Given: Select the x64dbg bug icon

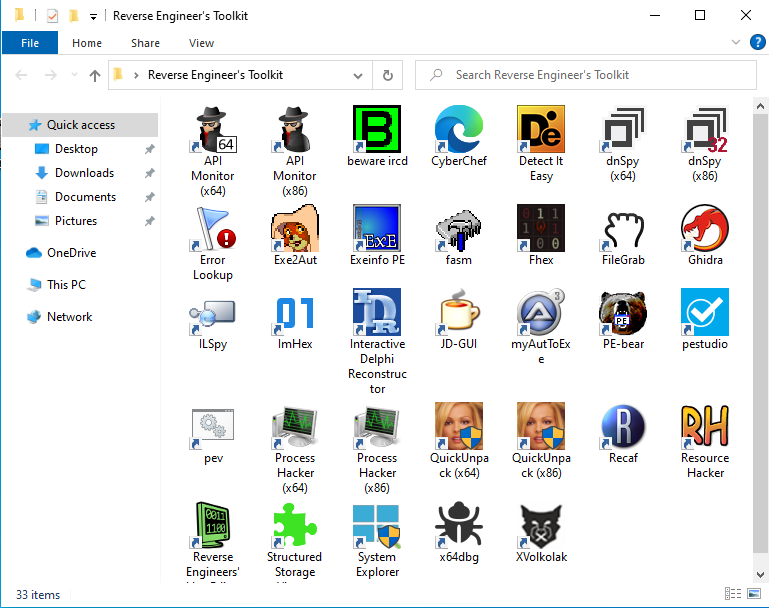Looking at the screenshot, I should point(459,525).
